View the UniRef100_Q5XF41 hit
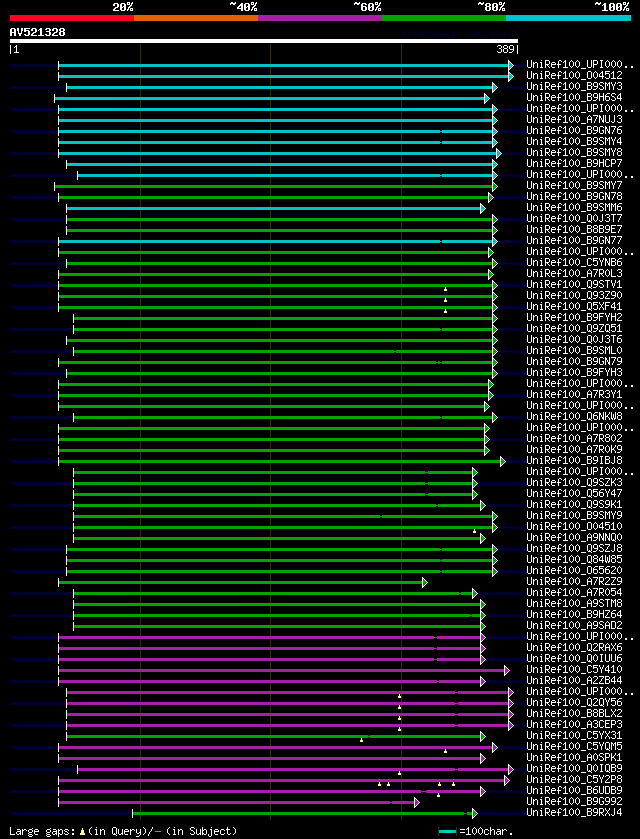Screen dimensions: 640x839 (x=574, y=307)
